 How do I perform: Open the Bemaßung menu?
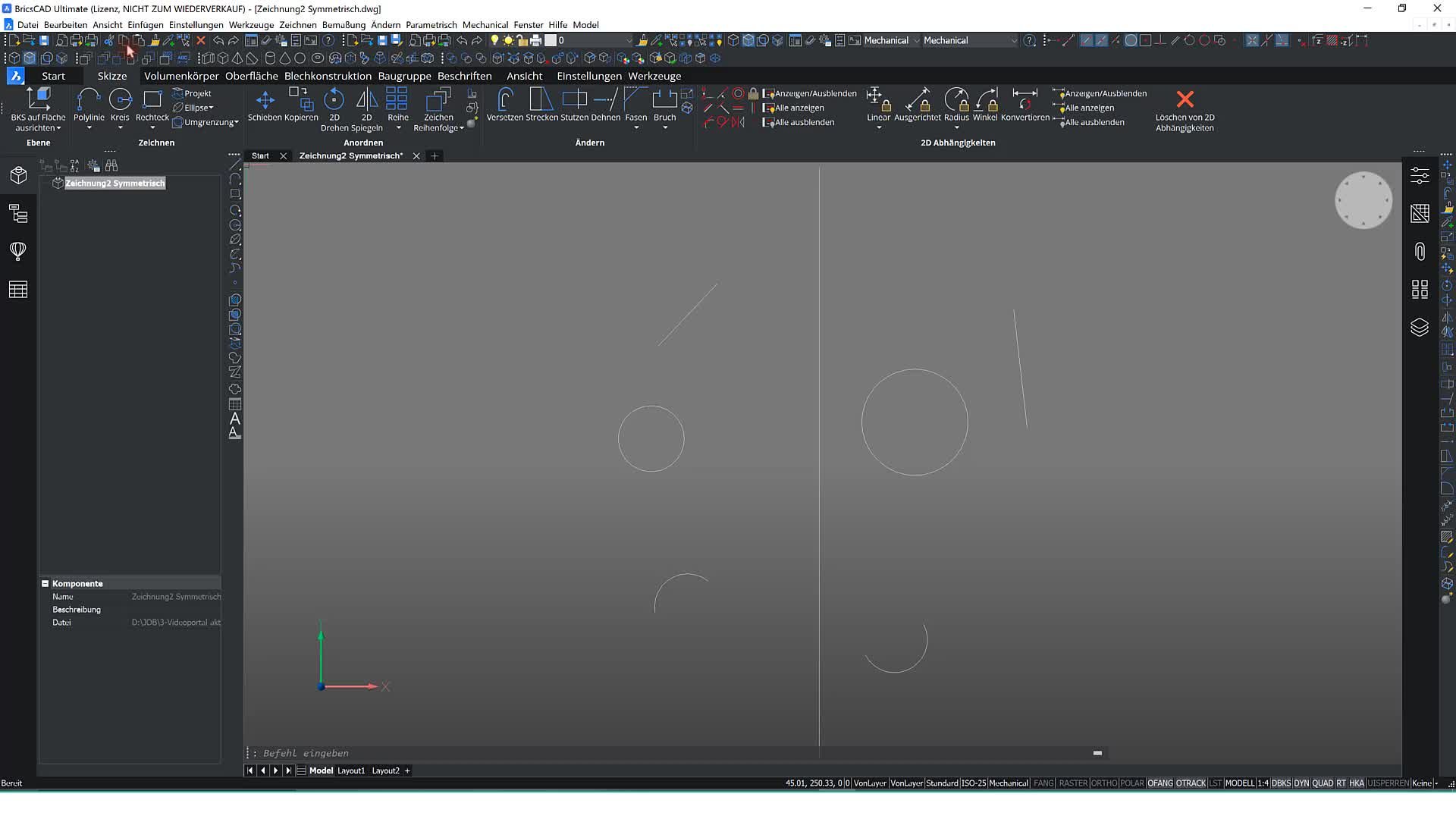click(344, 25)
